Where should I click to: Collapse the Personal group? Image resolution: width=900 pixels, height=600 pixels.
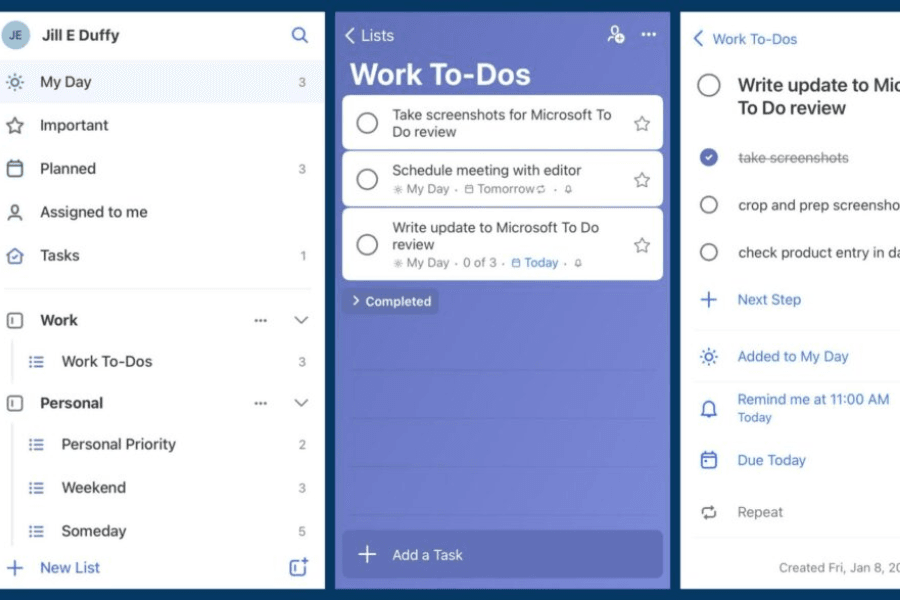[x=301, y=403]
